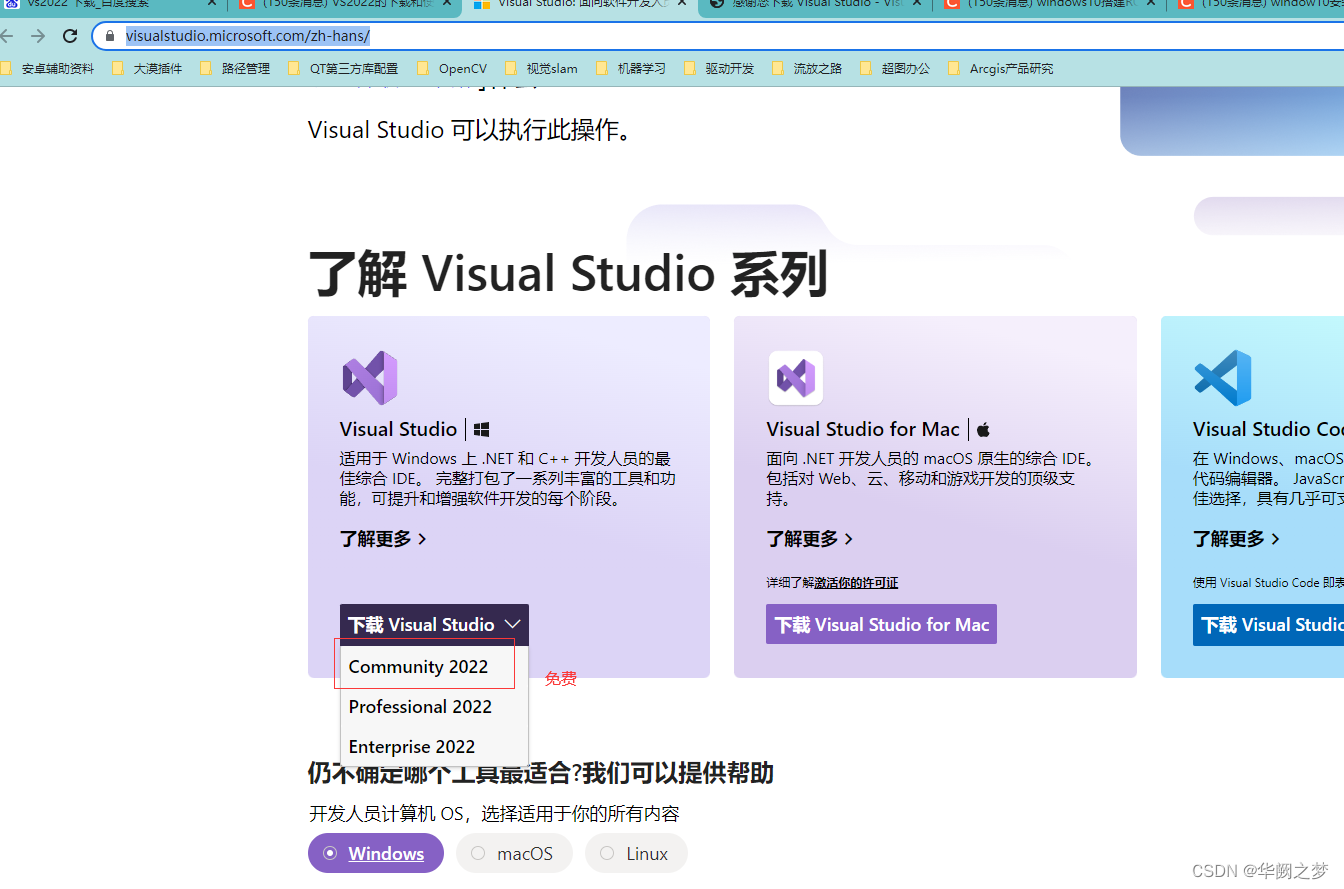Open the 视觉slam bookmark folder
This screenshot has height=889, width=1344.
click(x=542, y=69)
